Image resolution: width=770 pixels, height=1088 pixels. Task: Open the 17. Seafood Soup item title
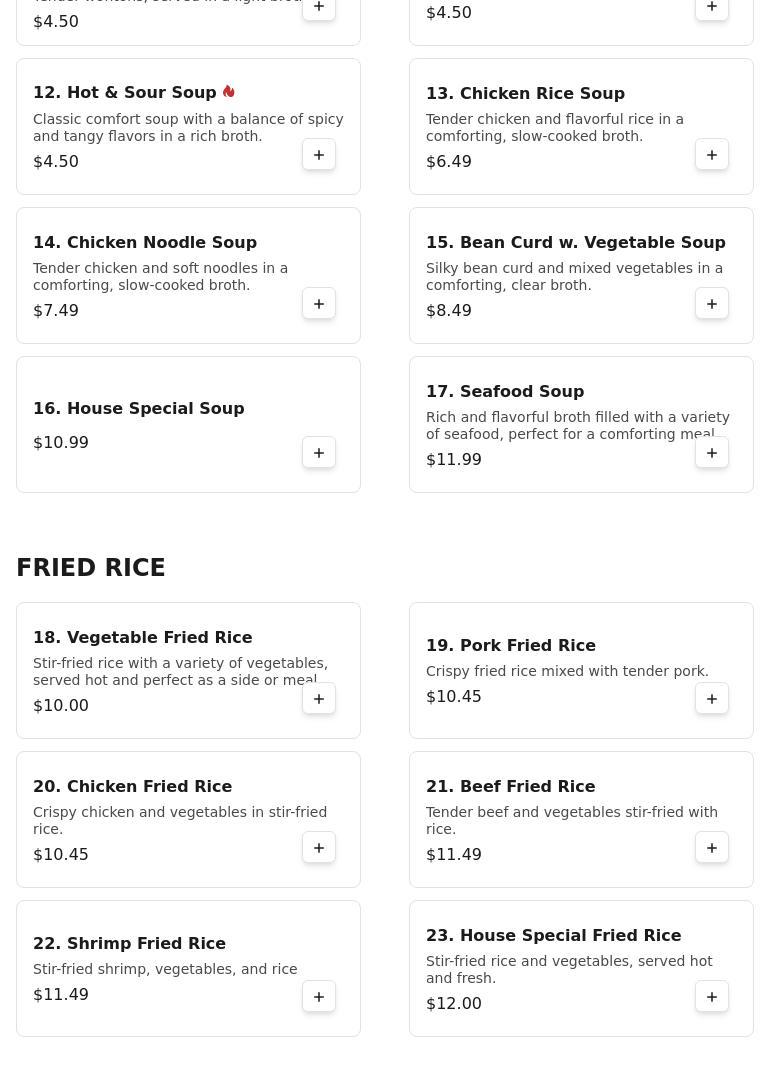pos(505,391)
